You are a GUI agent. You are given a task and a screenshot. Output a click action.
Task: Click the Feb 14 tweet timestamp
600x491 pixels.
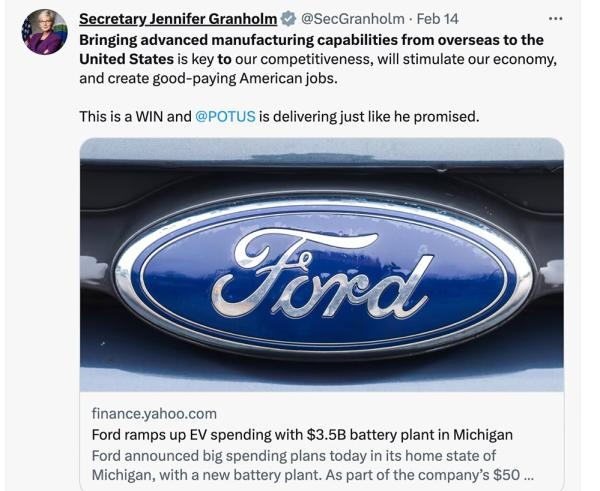tap(437, 19)
